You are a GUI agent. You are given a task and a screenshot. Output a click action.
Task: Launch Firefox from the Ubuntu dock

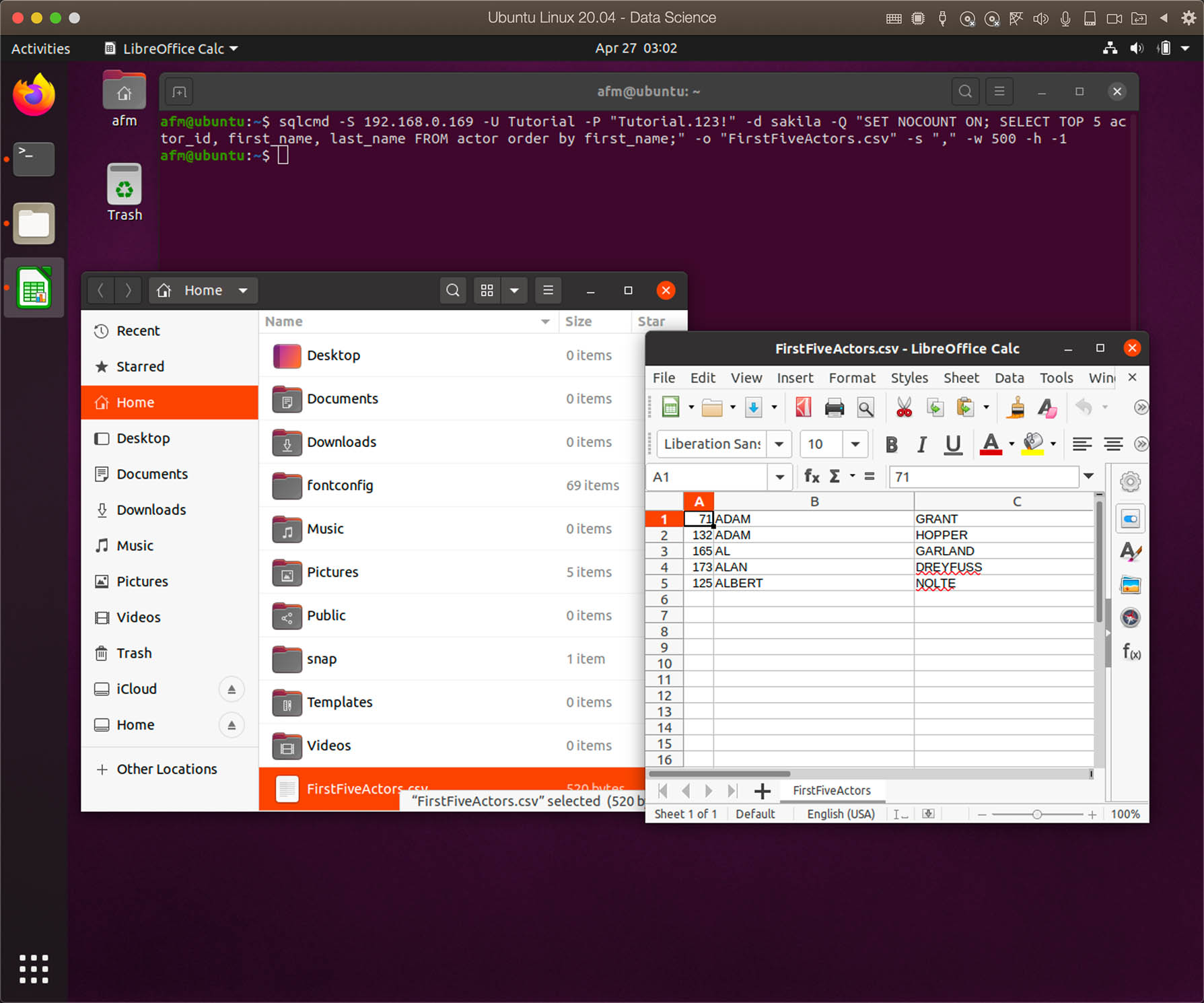(x=34, y=95)
